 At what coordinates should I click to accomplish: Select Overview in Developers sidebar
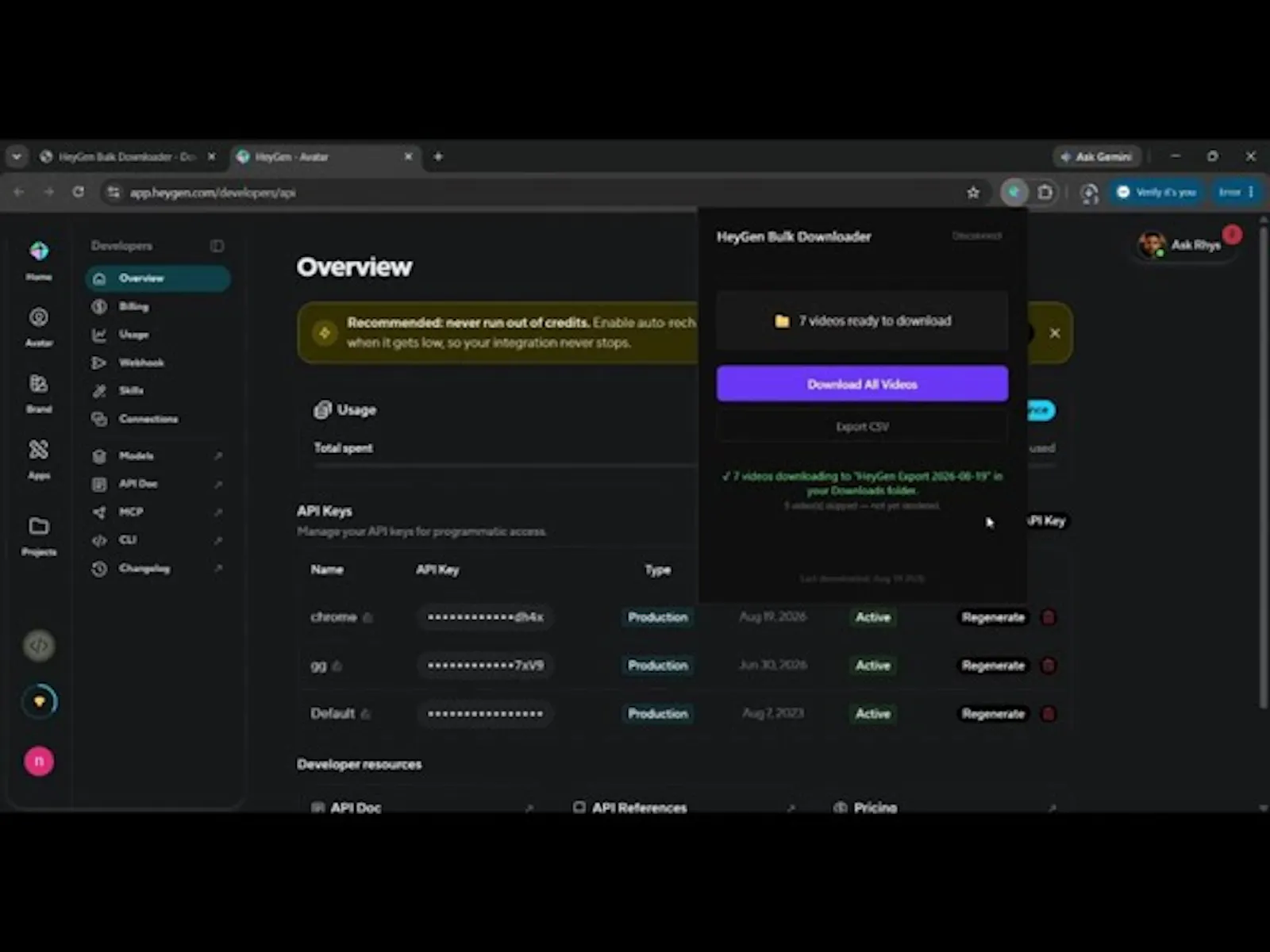tap(158, 278)
